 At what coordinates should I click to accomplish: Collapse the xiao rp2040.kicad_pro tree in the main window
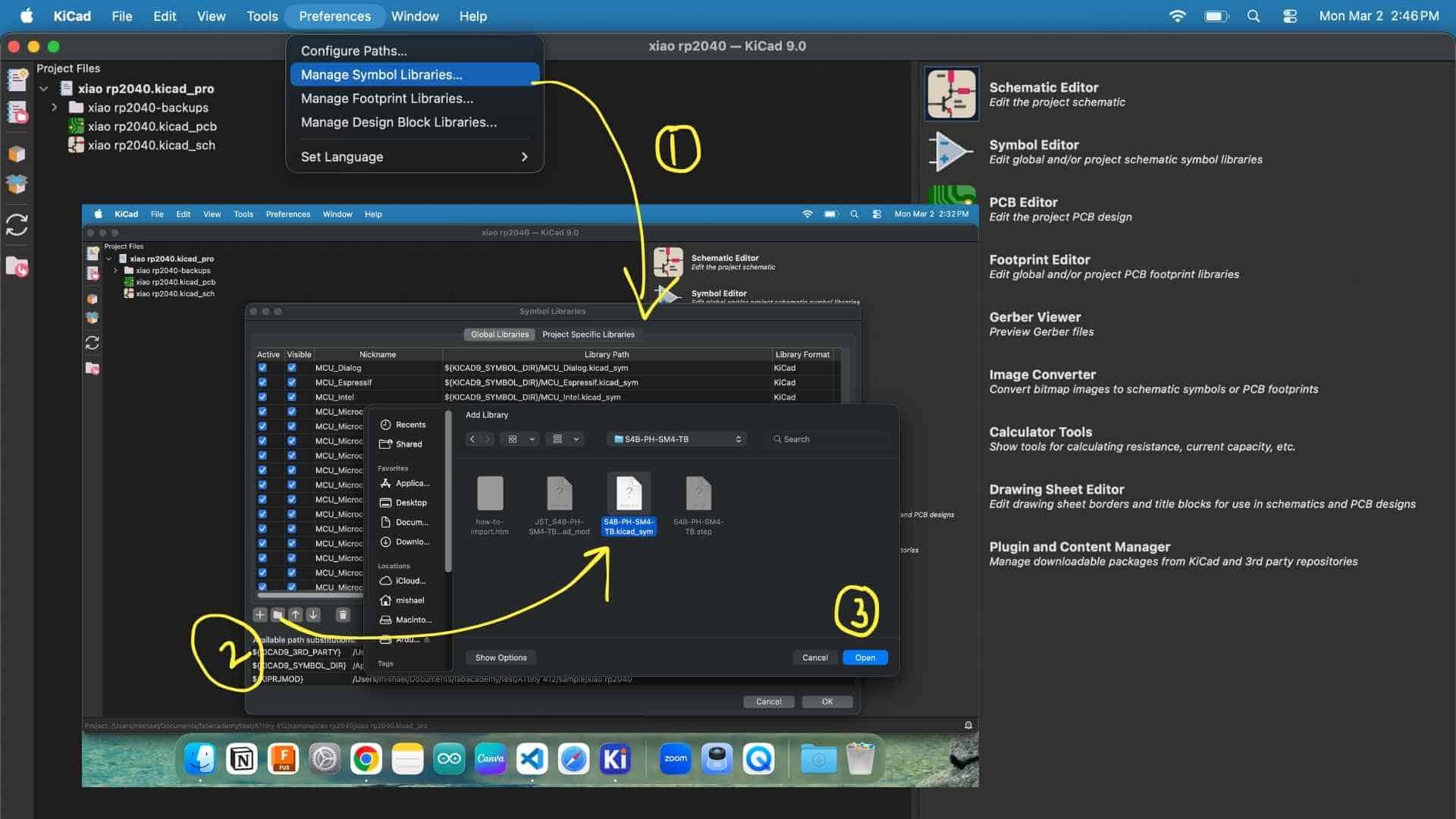(44, 89)
